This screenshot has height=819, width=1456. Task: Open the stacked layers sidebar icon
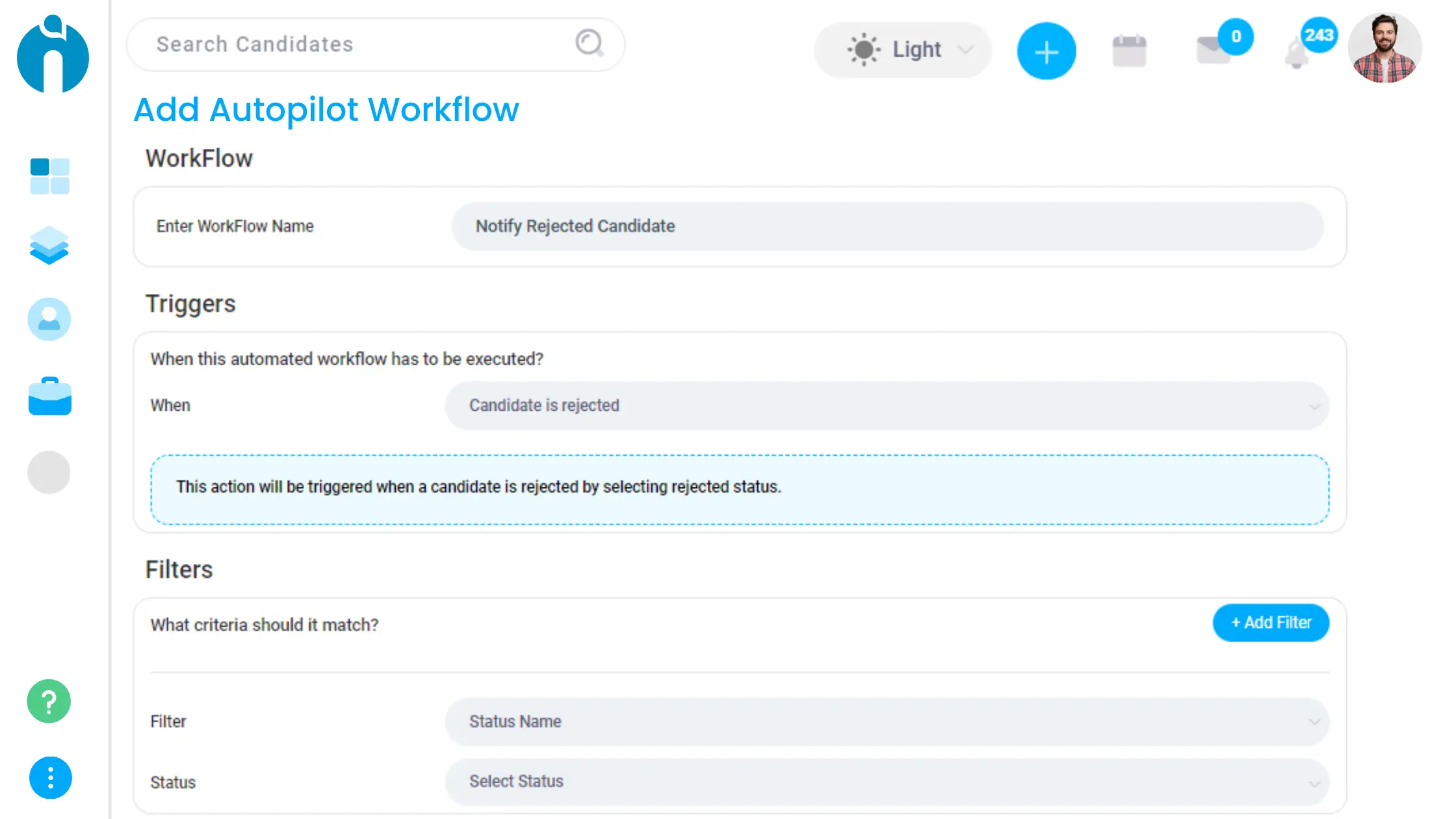49,246
